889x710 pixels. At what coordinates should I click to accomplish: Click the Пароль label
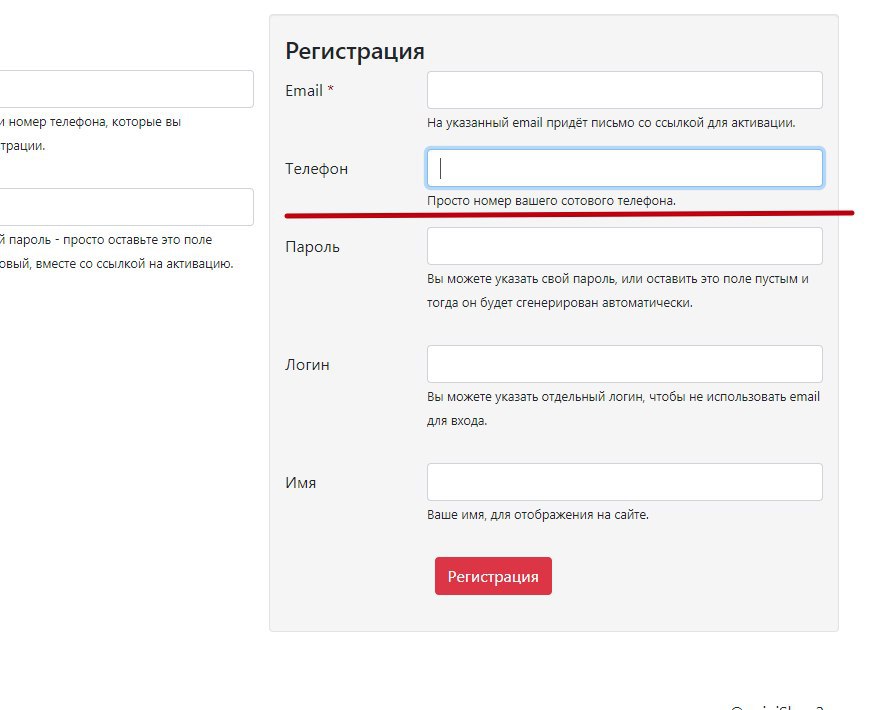click(312, 247)
